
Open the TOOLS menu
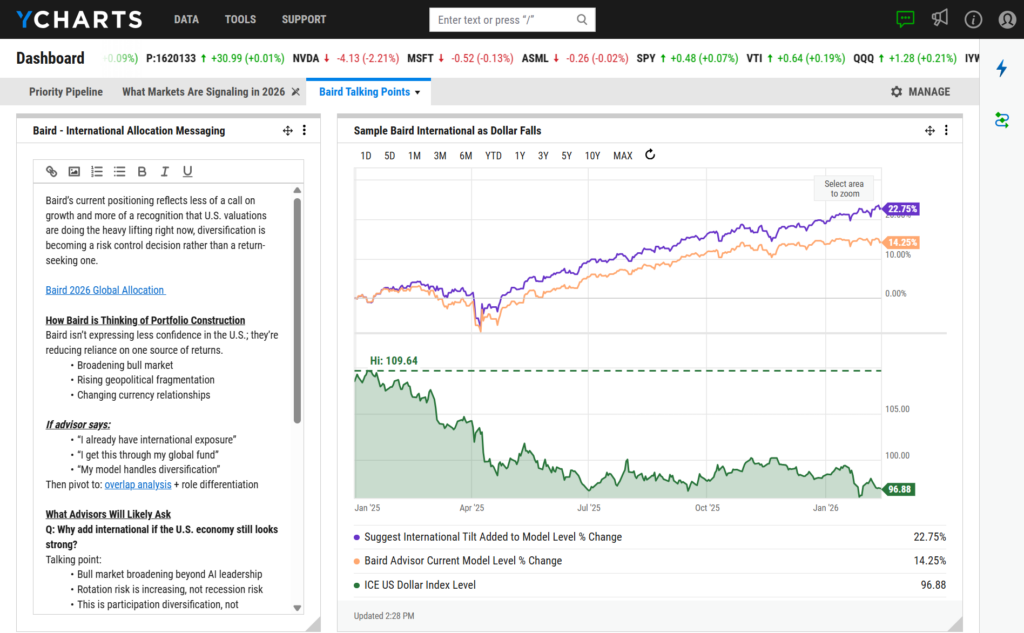pos(240,18)
